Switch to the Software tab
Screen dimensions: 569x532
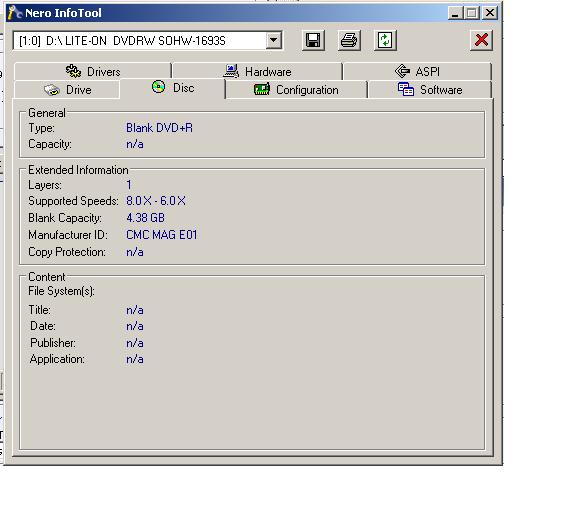[x=430, y=90]
